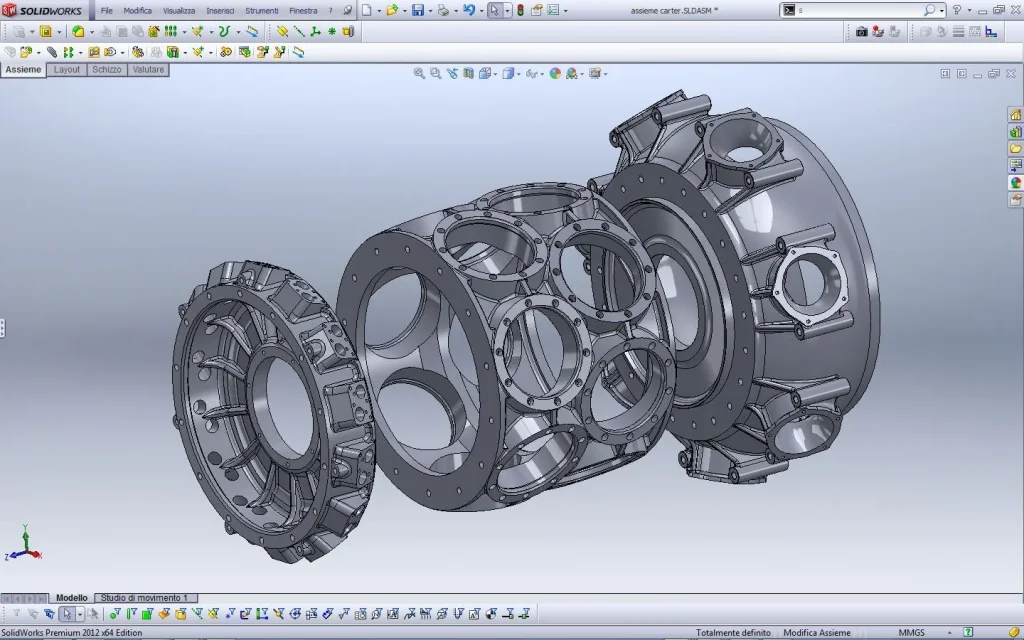The width and height of the screenshot is (1024, 640).
Task: Click the Coordinate System icon
Action: coord(315,31)
